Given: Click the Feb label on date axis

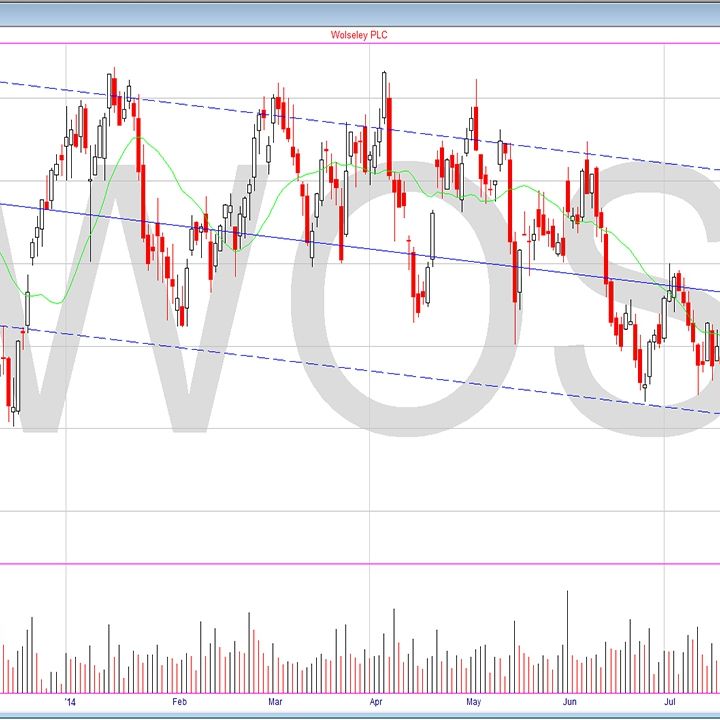Looking at the screenshot, I should (x=179, y=703).
